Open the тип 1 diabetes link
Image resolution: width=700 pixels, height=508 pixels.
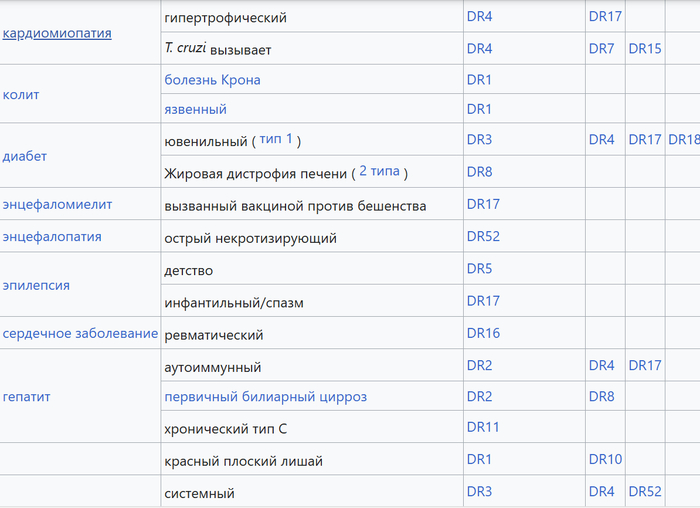coord(276,139)
